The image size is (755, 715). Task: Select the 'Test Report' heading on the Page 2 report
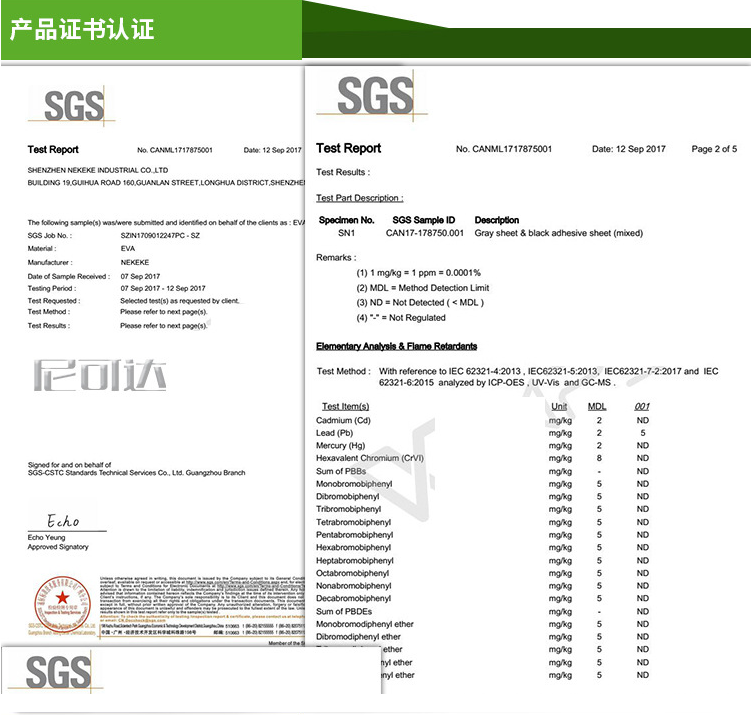pos(349,148)
